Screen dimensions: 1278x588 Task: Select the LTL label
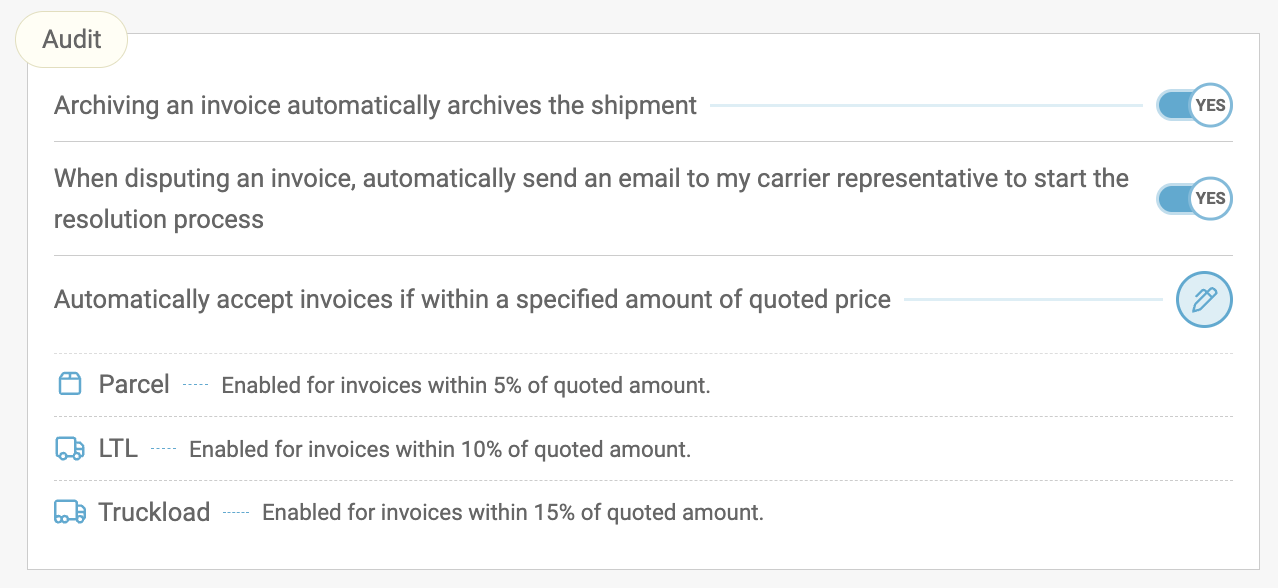pyautogui.click(x=118, y=449)
